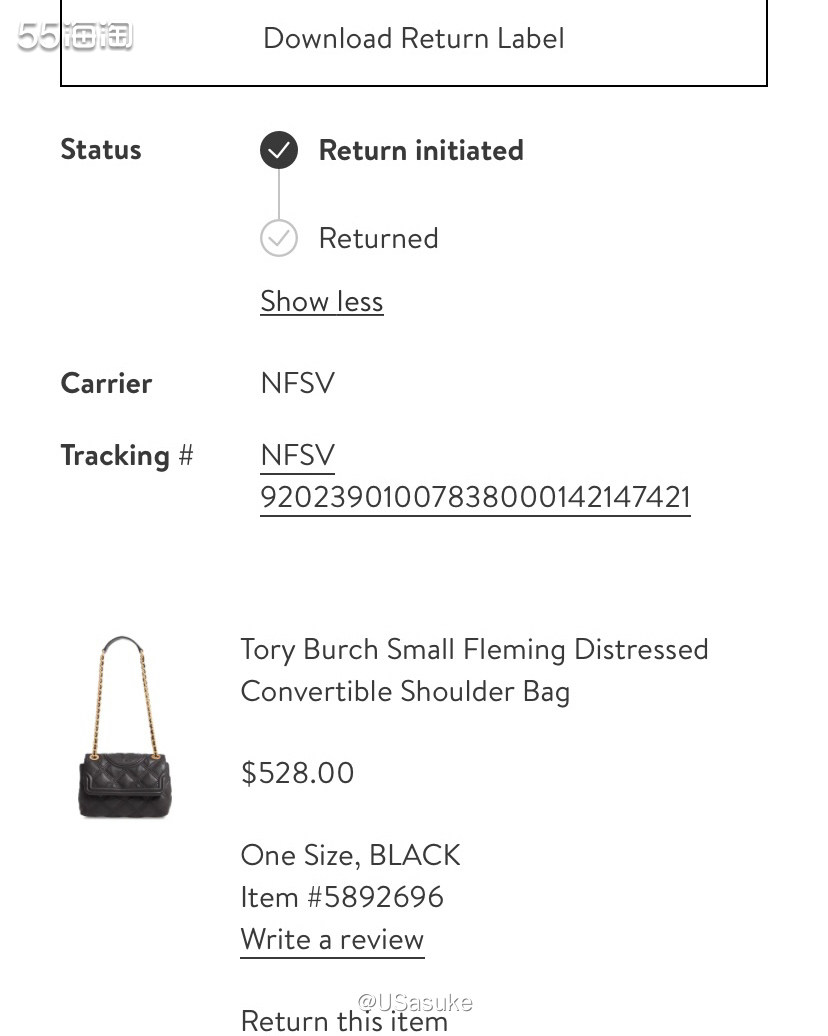Click the Return initiated status text

(x=422, y=150)
